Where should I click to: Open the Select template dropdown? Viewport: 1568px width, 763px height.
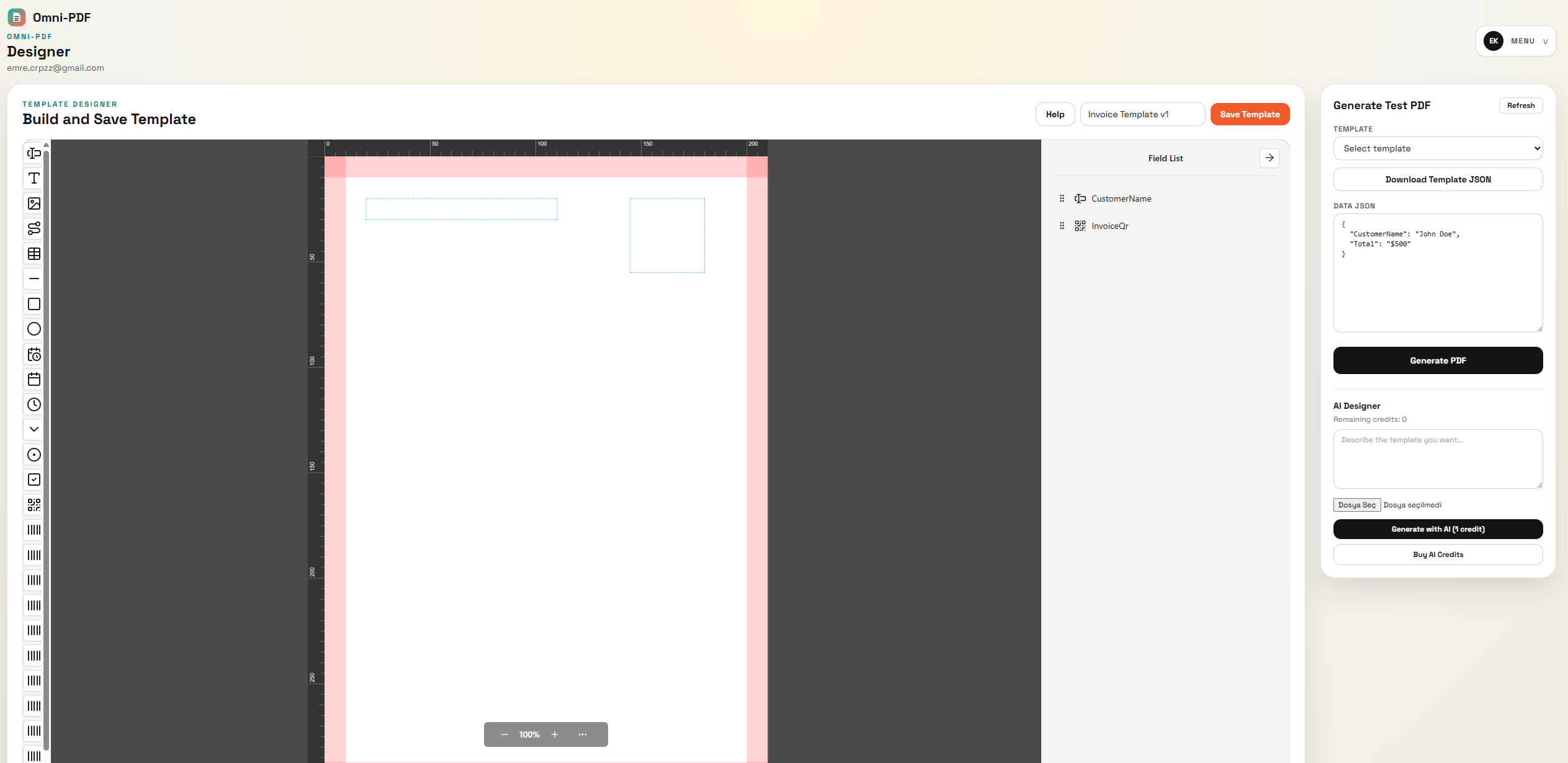(x=1437, y=148)
